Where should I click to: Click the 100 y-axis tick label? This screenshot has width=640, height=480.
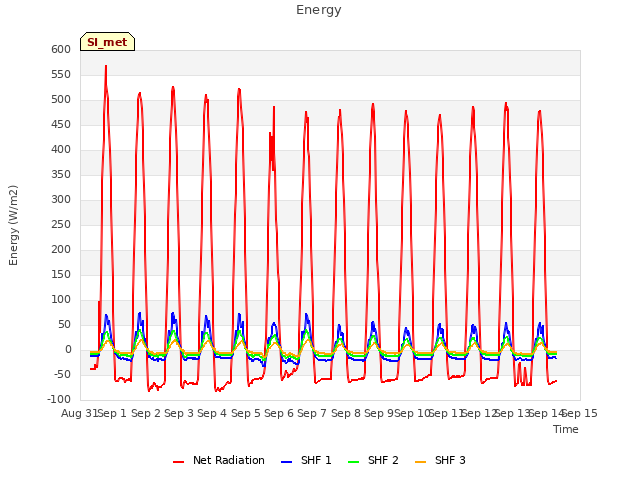(61, 300)
